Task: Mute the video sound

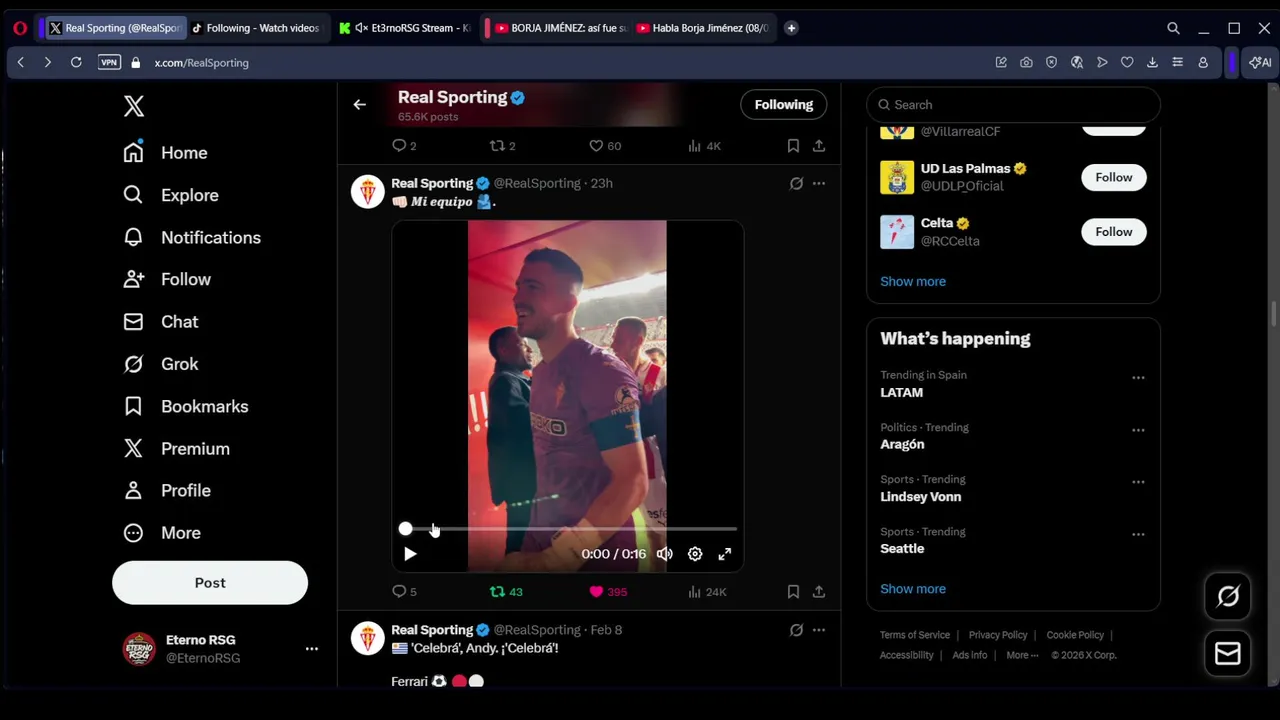Action: click(665, 554)
